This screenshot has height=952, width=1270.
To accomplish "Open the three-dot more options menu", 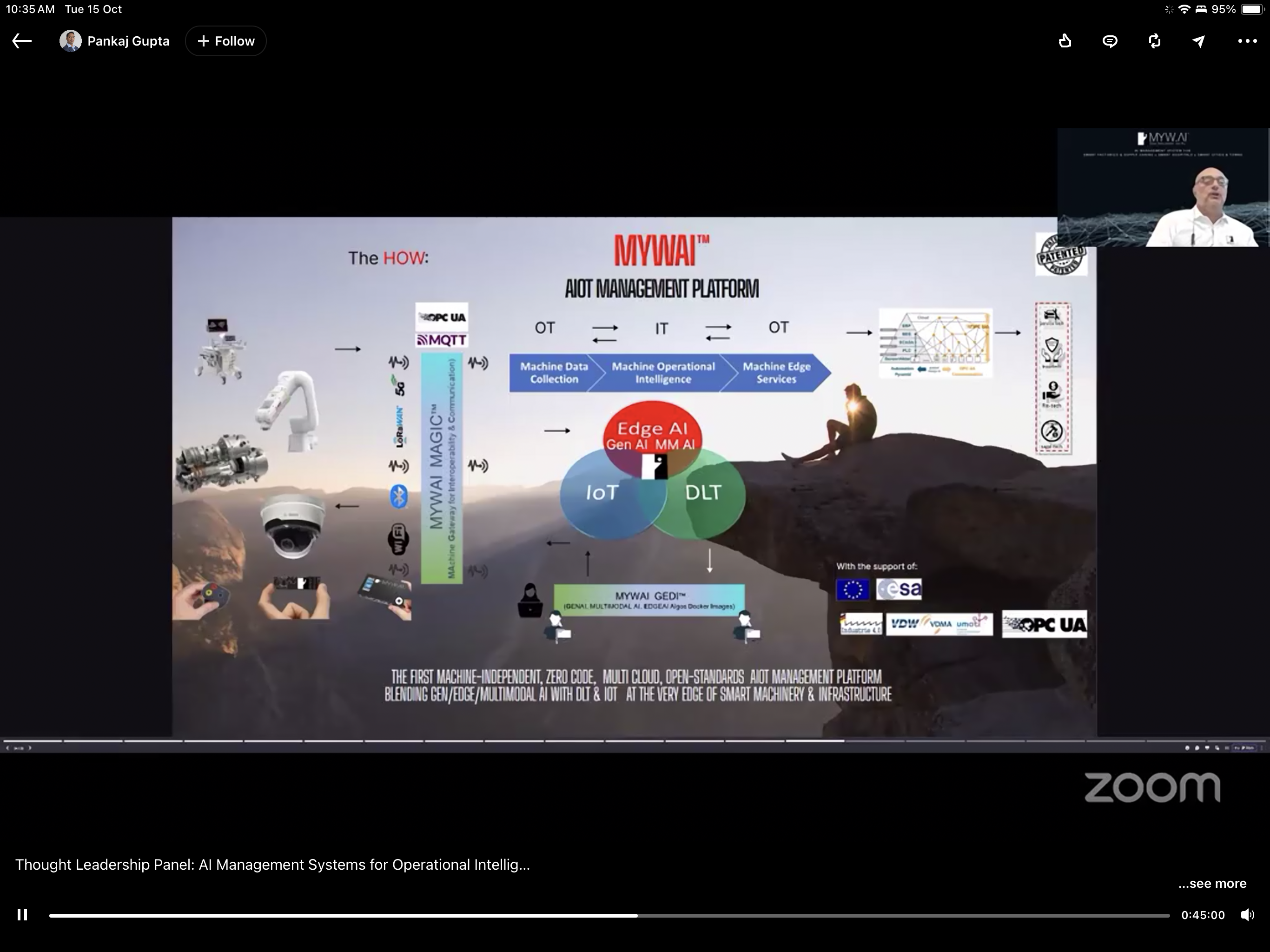I will pyautogui.click(x=1247, y=41).
